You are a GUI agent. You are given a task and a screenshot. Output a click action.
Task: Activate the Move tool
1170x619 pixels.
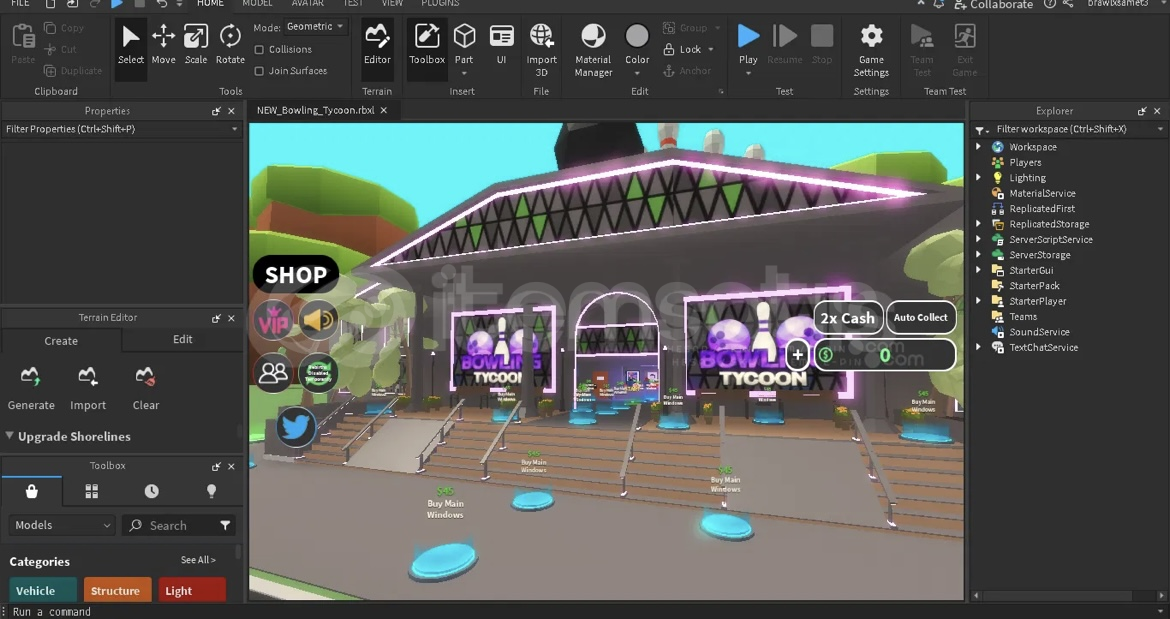(163, 44)
